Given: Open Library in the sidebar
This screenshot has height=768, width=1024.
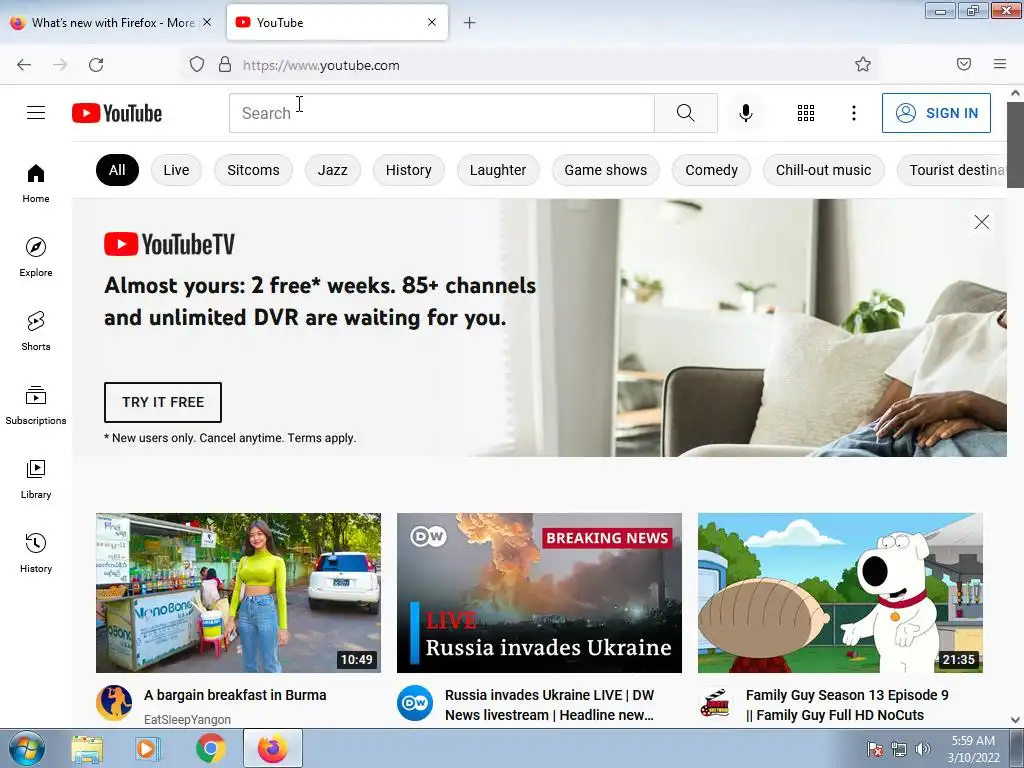Looking at the screenshot, I should click(x=36, y=479).
